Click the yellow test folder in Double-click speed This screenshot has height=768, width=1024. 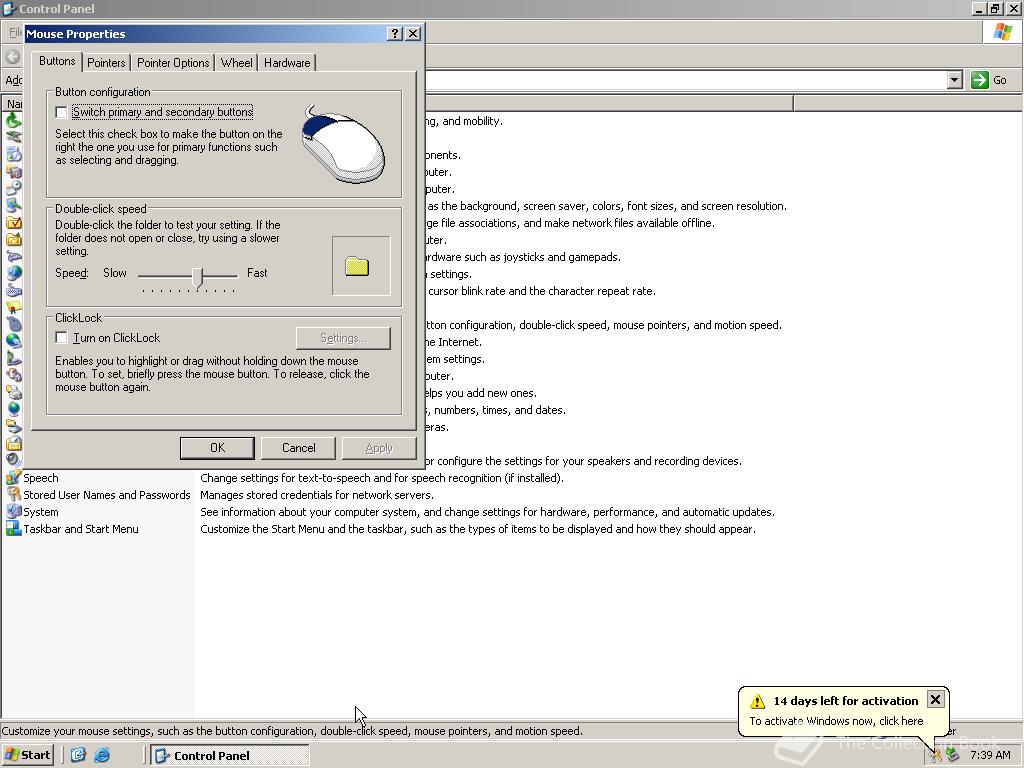357,266
